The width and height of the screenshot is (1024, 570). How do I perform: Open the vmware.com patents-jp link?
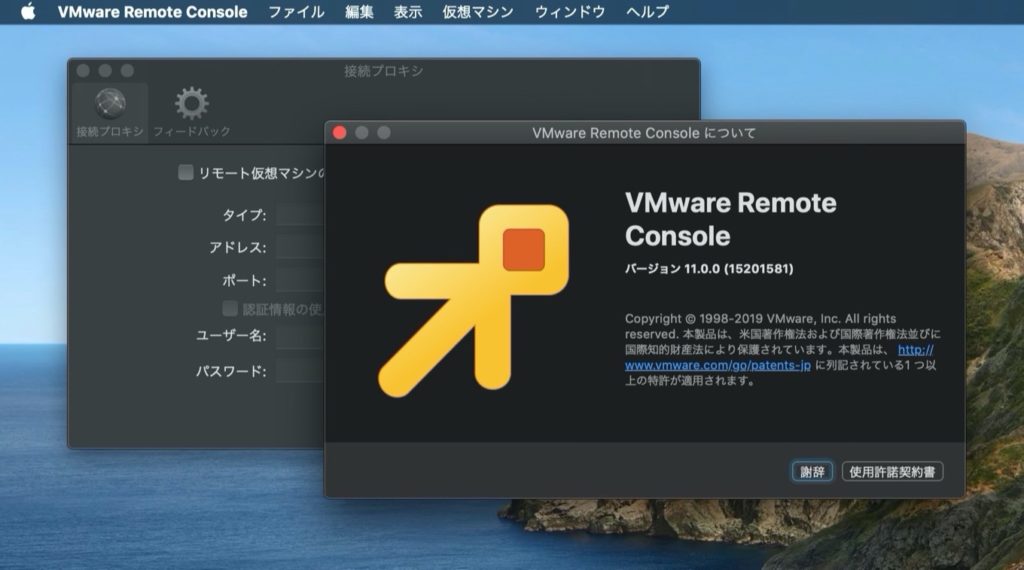pos(717,365)
